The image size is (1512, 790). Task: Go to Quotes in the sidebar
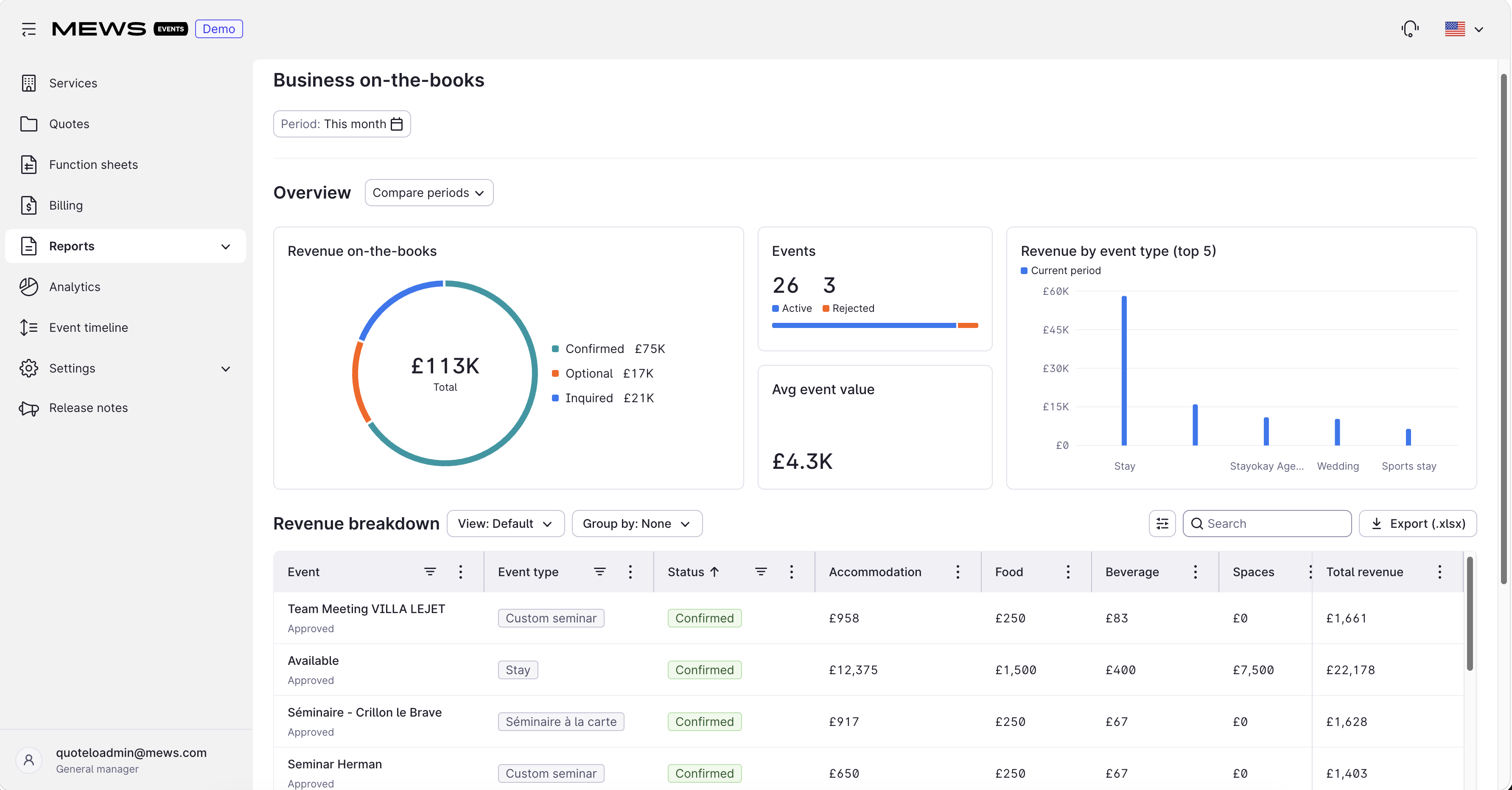125,124
